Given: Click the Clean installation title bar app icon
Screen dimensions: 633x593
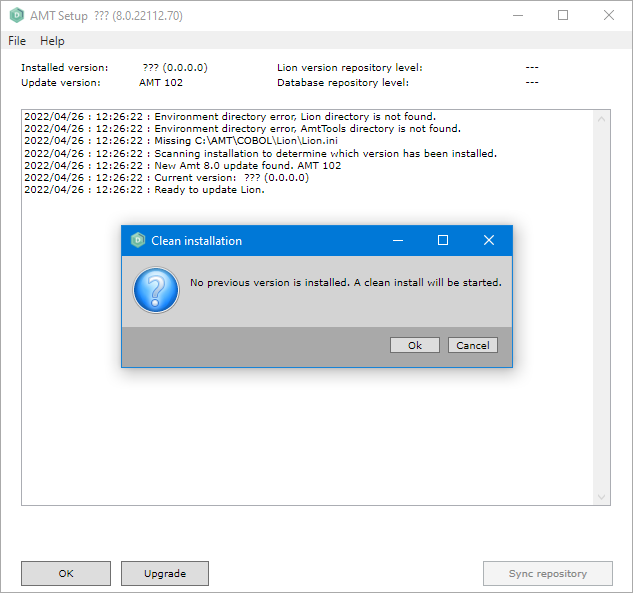Looking at the screenshot, I should coord(138,240).
